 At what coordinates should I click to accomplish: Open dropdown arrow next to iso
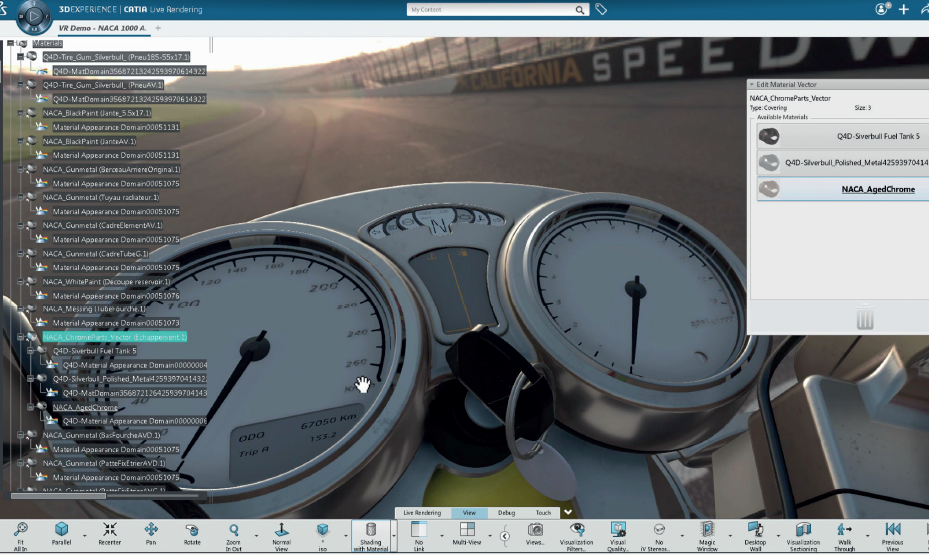346,536
